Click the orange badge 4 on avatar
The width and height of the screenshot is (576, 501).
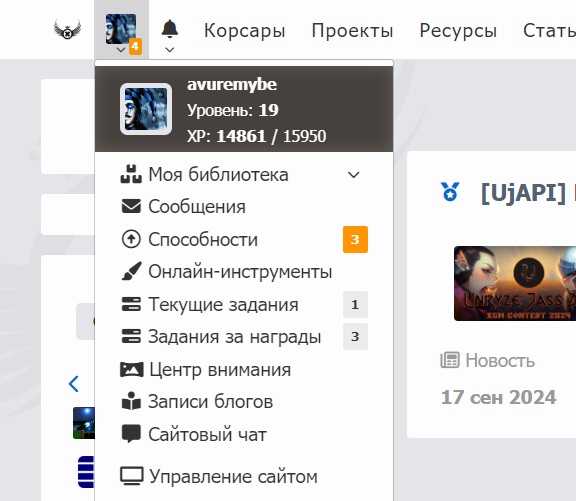tap(135, 46)
